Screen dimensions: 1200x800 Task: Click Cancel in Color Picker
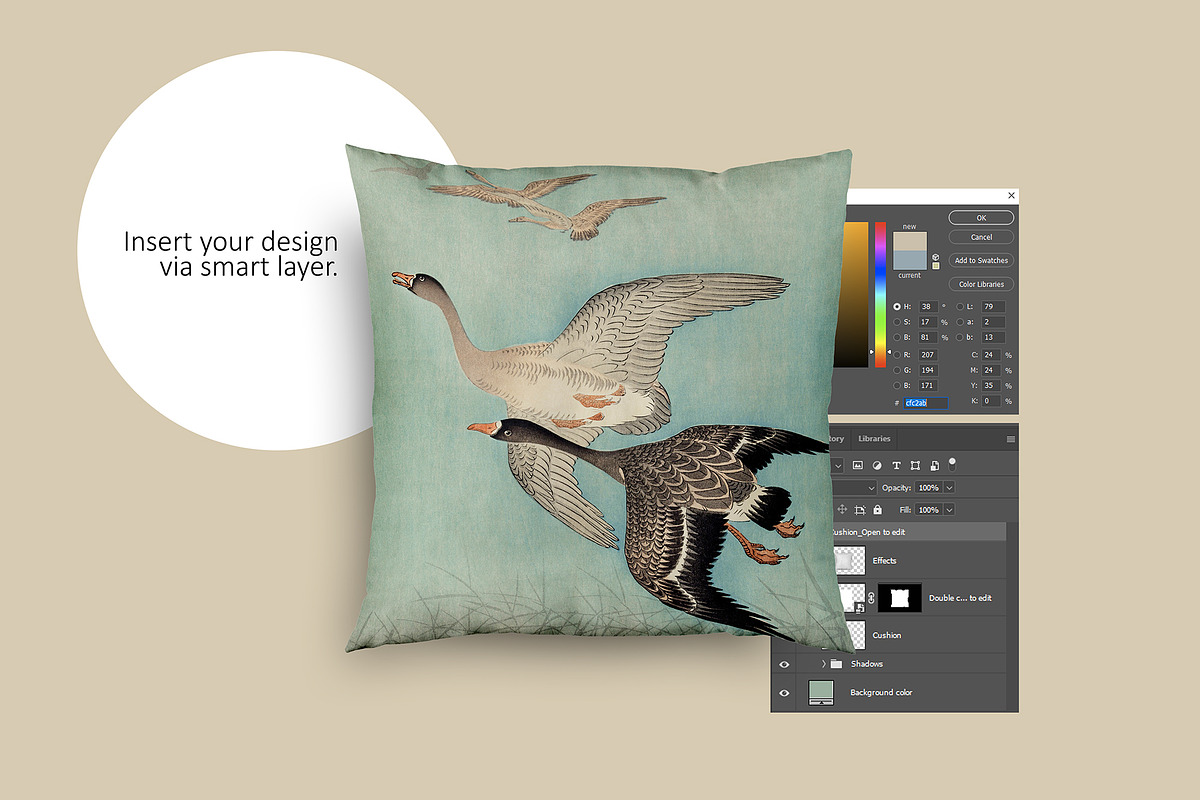tap(981, 237)
